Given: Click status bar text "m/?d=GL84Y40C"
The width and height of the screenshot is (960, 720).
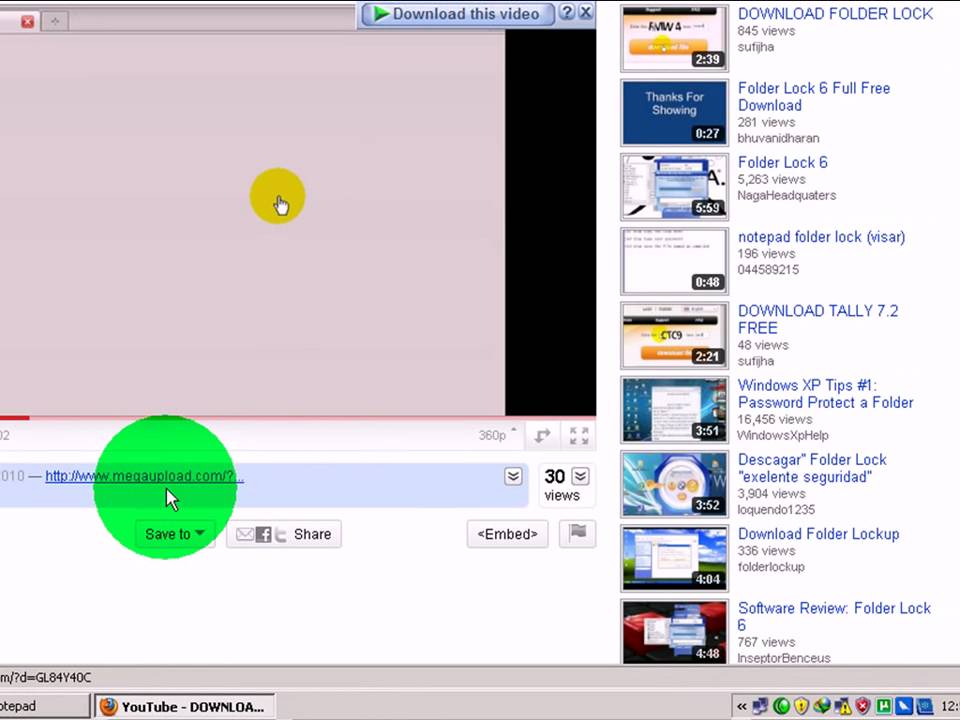Looking at the screenshot, I should [45, 677].
